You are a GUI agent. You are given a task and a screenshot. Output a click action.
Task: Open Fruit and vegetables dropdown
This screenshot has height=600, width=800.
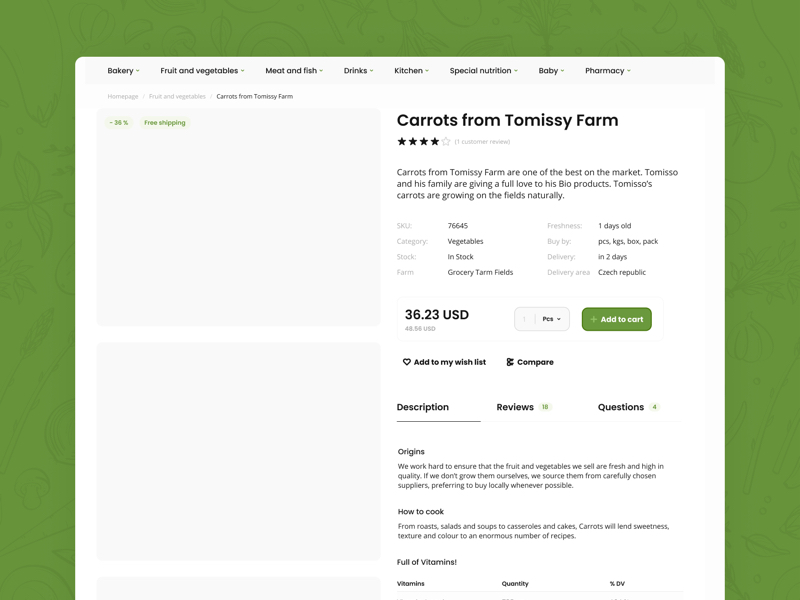tap(202, 71)
